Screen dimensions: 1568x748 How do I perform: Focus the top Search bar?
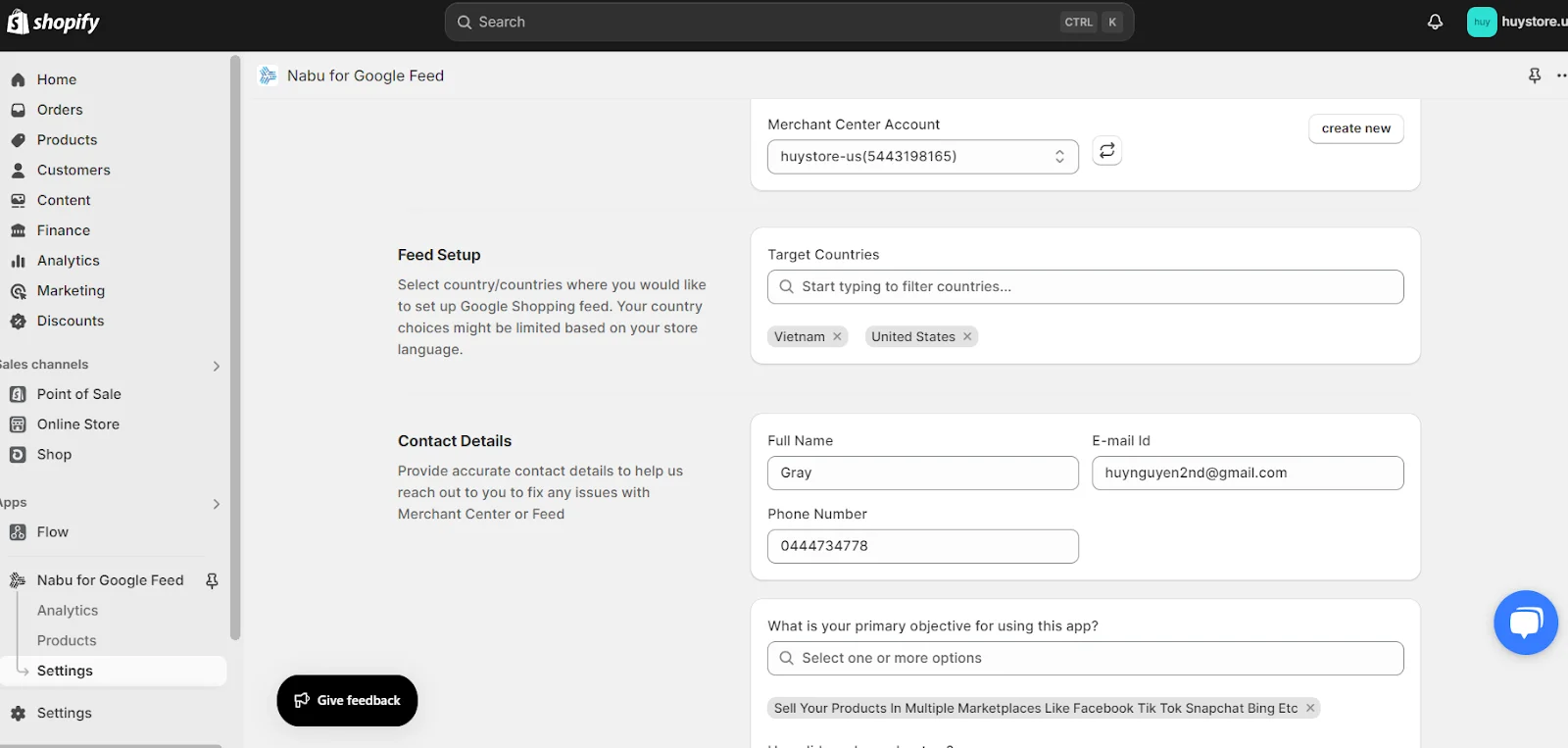[x=789, y=22]
